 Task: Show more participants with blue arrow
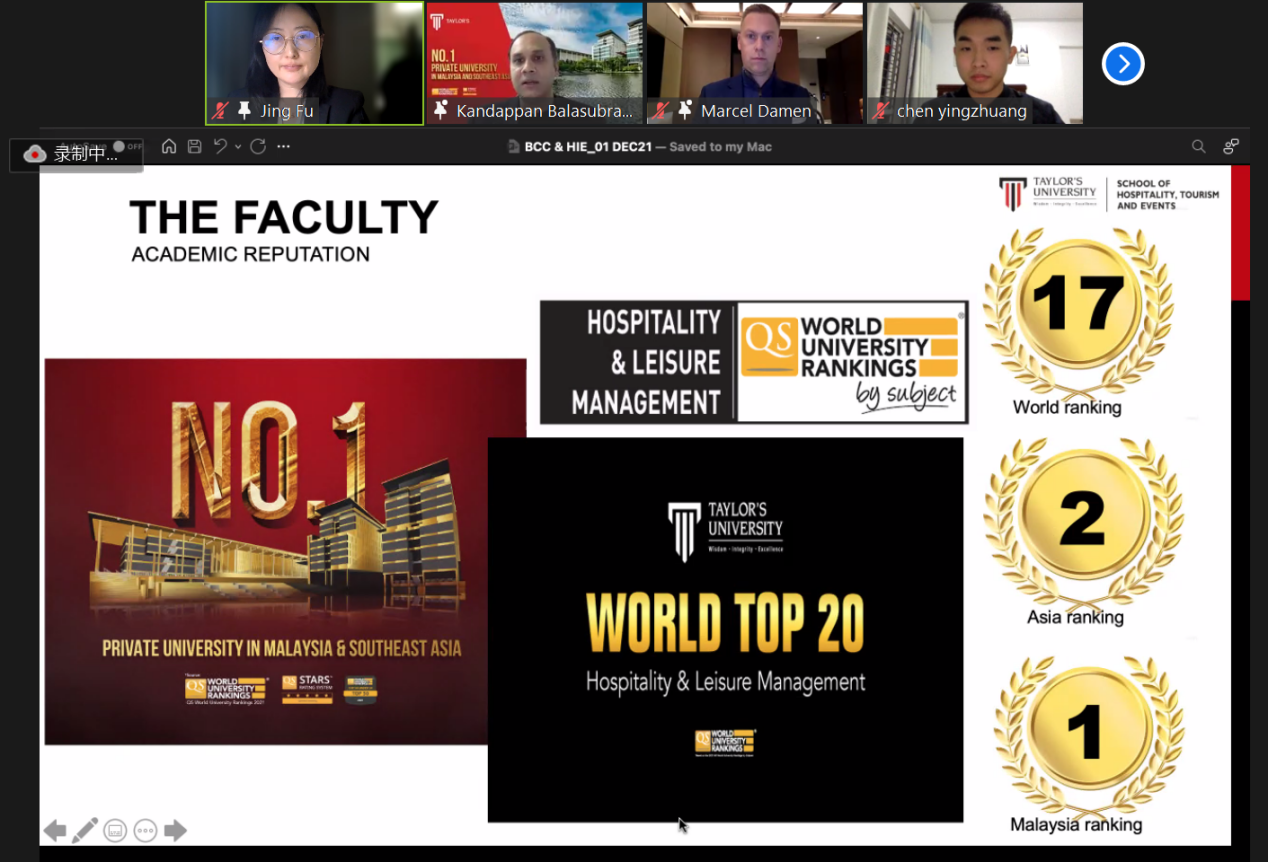pos(1122,64)
